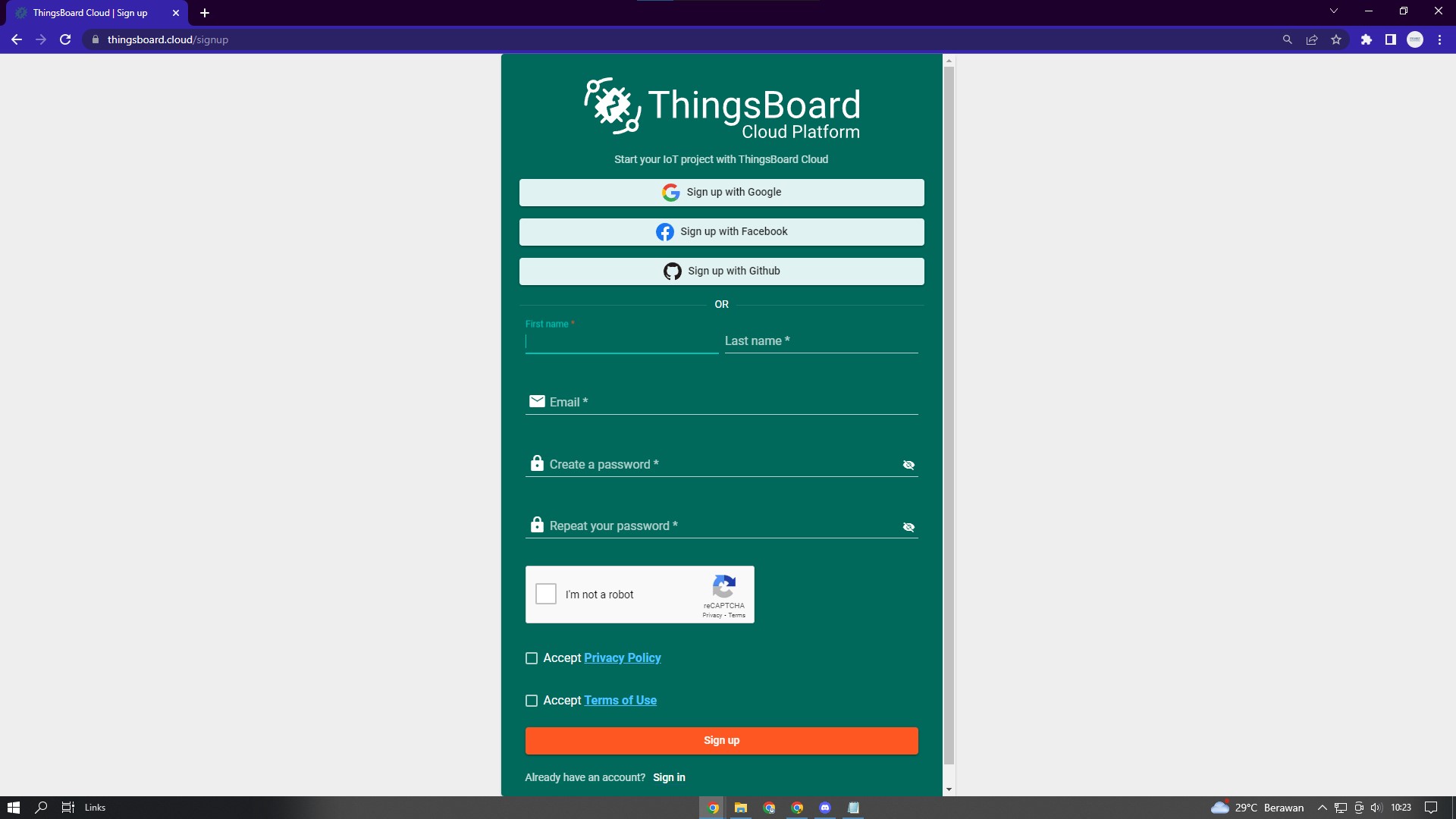Reload the current page

(65, 39)
